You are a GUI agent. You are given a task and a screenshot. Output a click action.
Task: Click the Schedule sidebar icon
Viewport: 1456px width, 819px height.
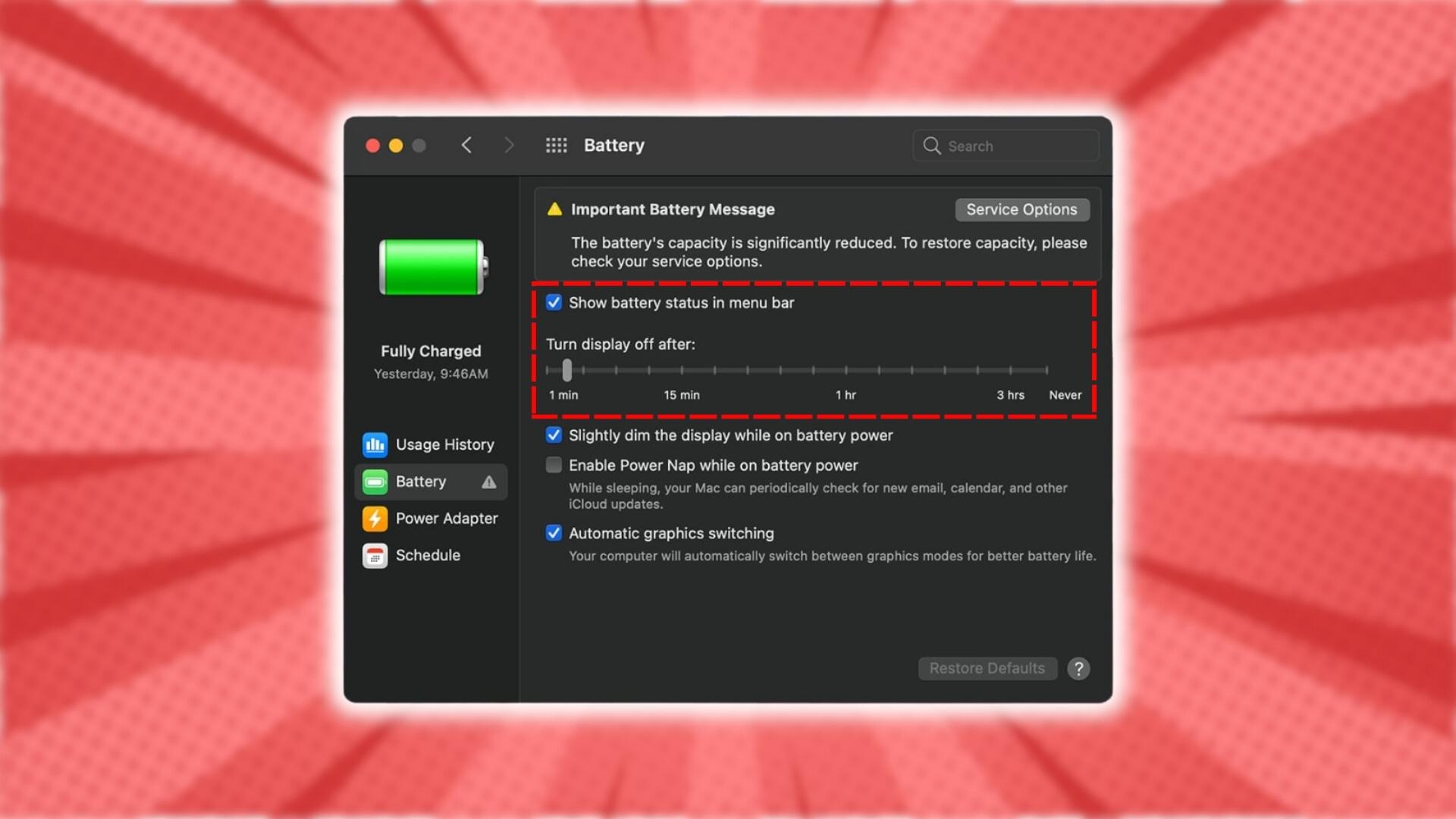coord(375,555)
